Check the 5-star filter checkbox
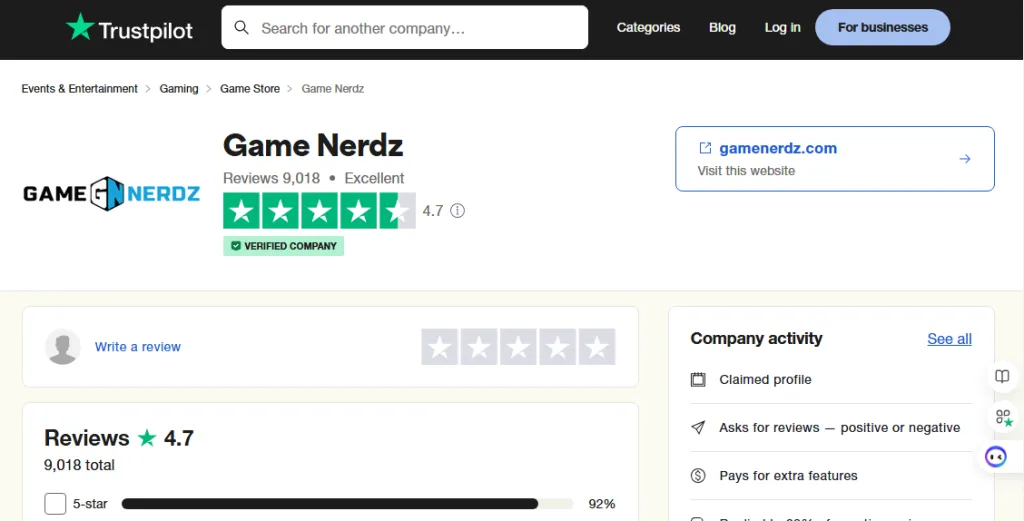 coord(56,504)
